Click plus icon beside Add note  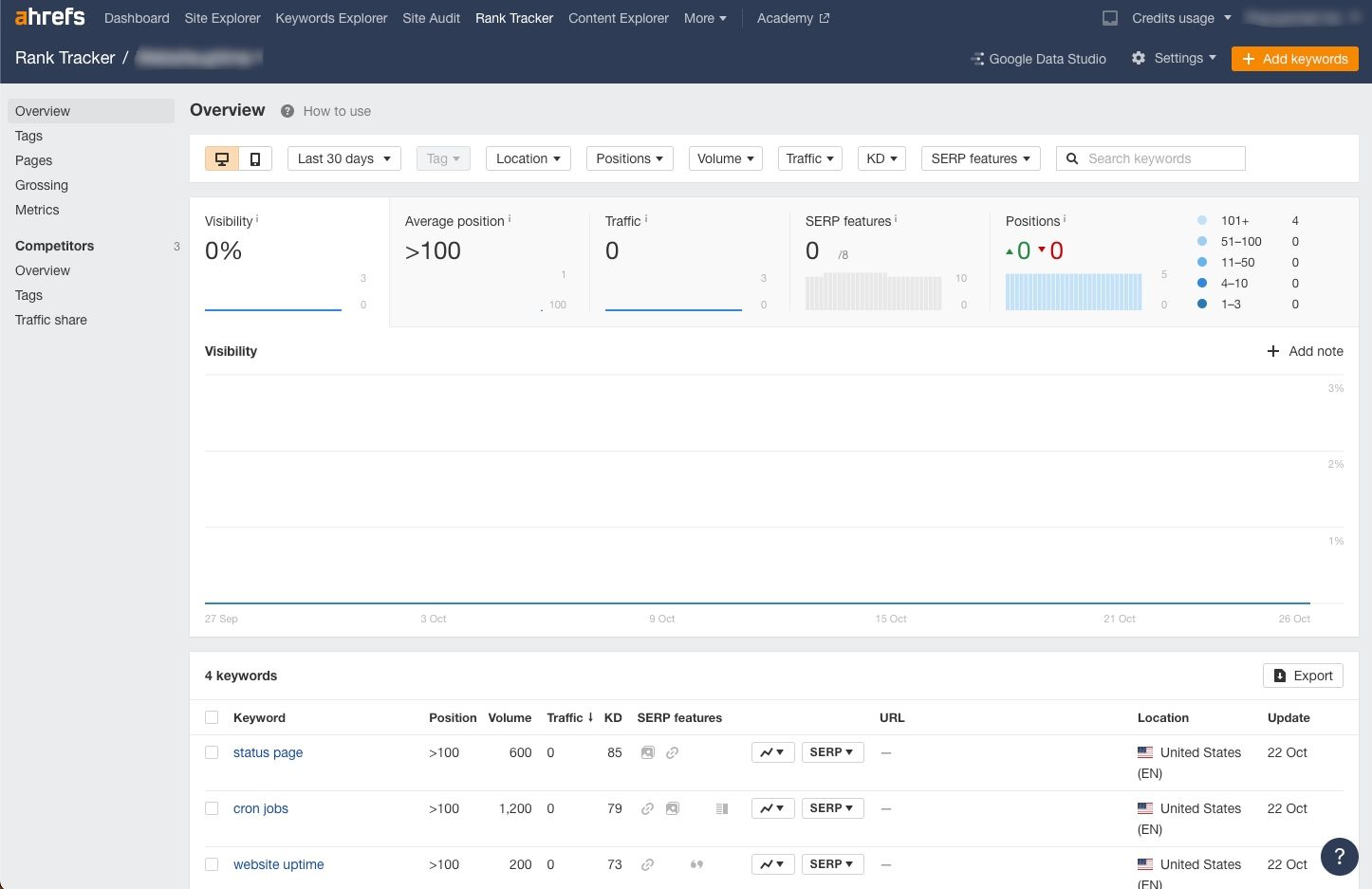(x=1273, y=351)
